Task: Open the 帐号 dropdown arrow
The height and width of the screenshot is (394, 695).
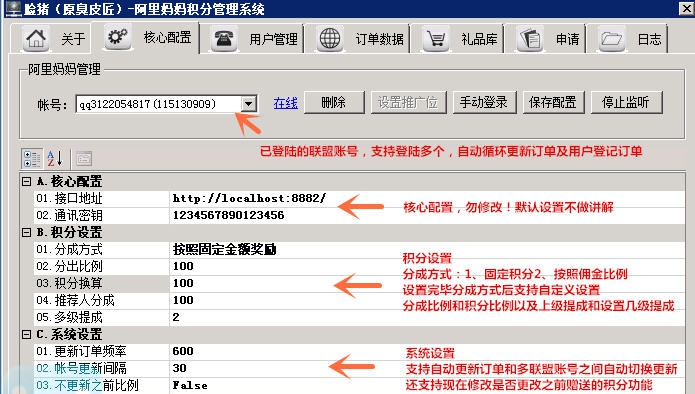Action: tap(249, 104)
